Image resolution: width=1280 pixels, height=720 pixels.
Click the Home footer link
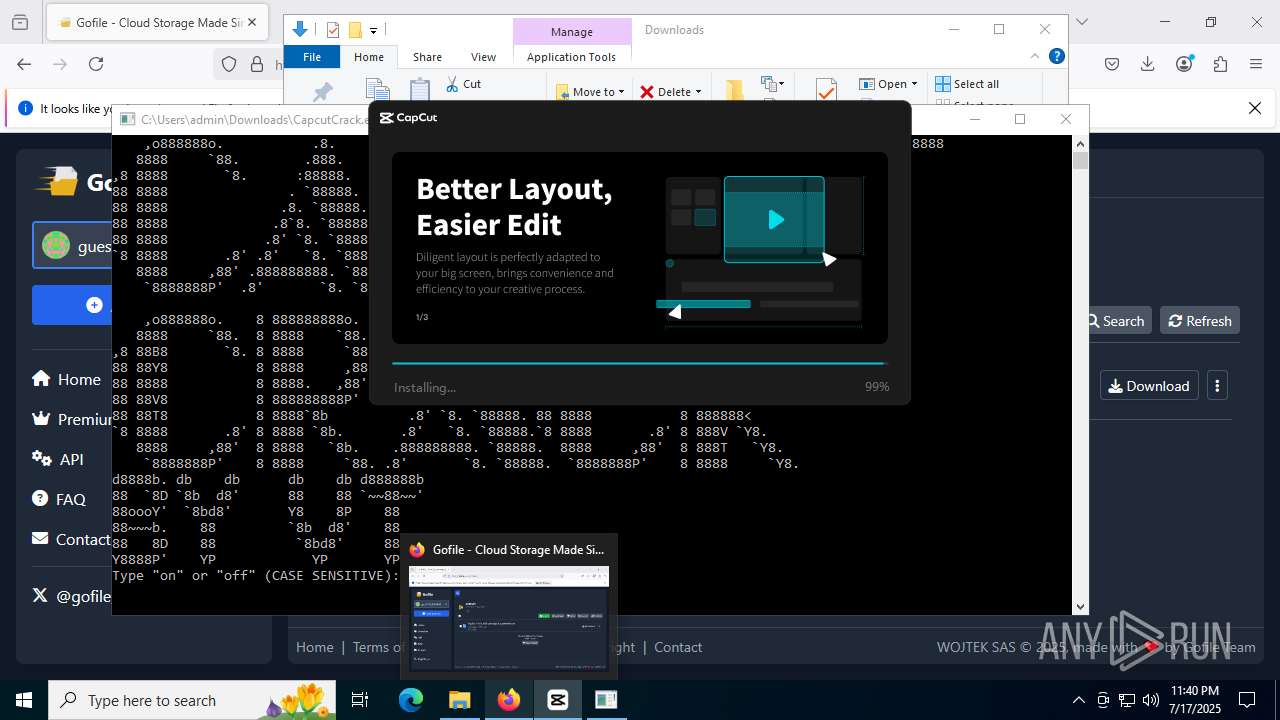pos(314,647)
